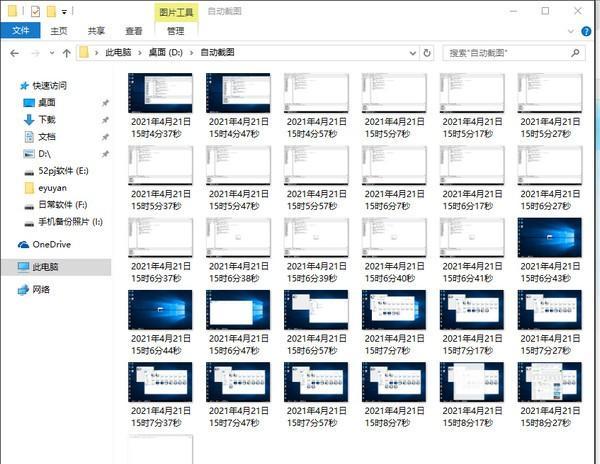The image size is (600, 464).
Task: Click the Up one level arrow
Action: click(x=66, y=52)
